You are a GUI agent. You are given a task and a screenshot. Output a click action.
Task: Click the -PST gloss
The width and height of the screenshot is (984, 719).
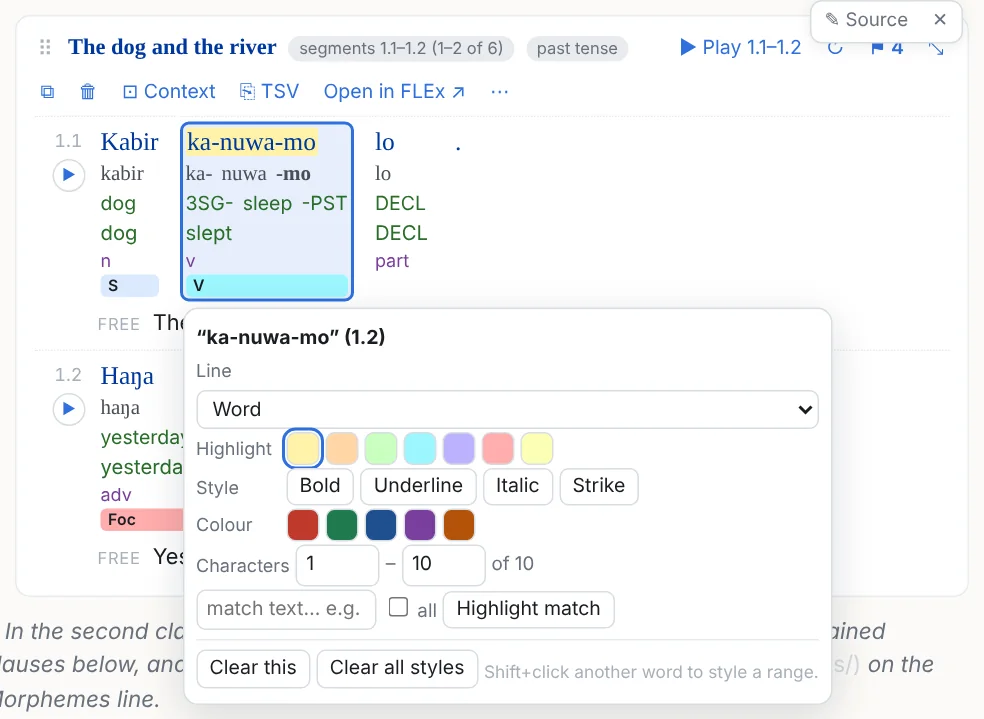tap(324, 204)
